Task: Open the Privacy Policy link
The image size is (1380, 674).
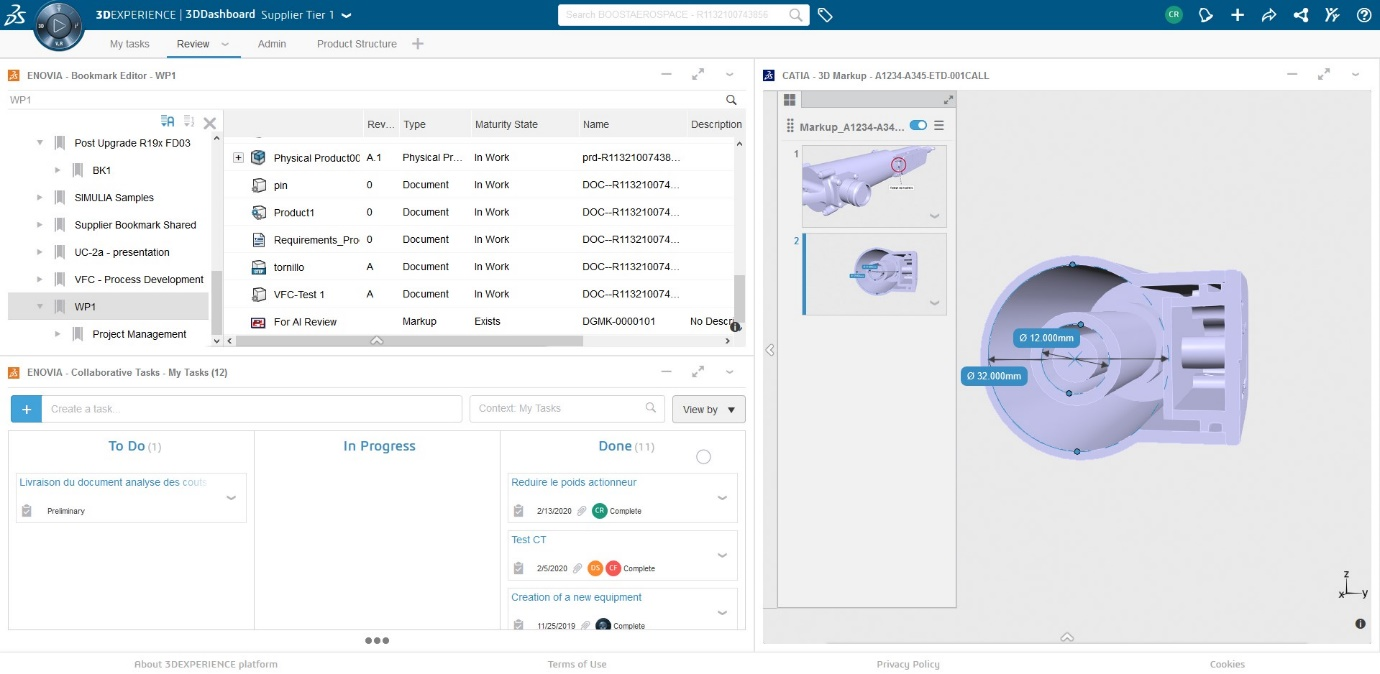Action: (x=908, y=664)
